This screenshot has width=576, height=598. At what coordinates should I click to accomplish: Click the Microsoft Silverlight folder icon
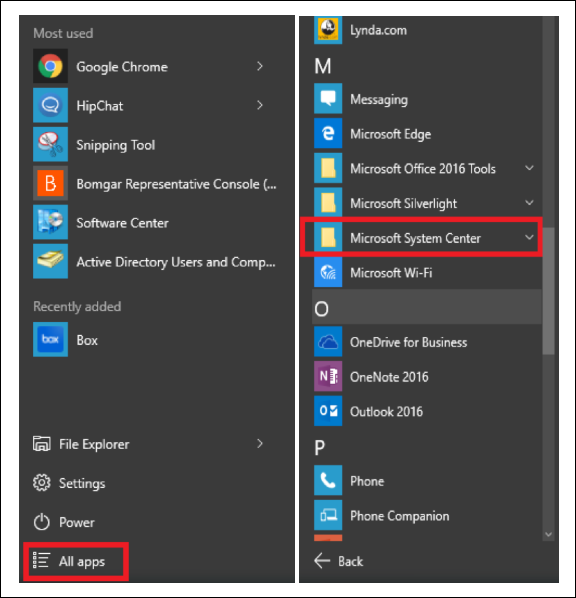(x=328, y=203)
